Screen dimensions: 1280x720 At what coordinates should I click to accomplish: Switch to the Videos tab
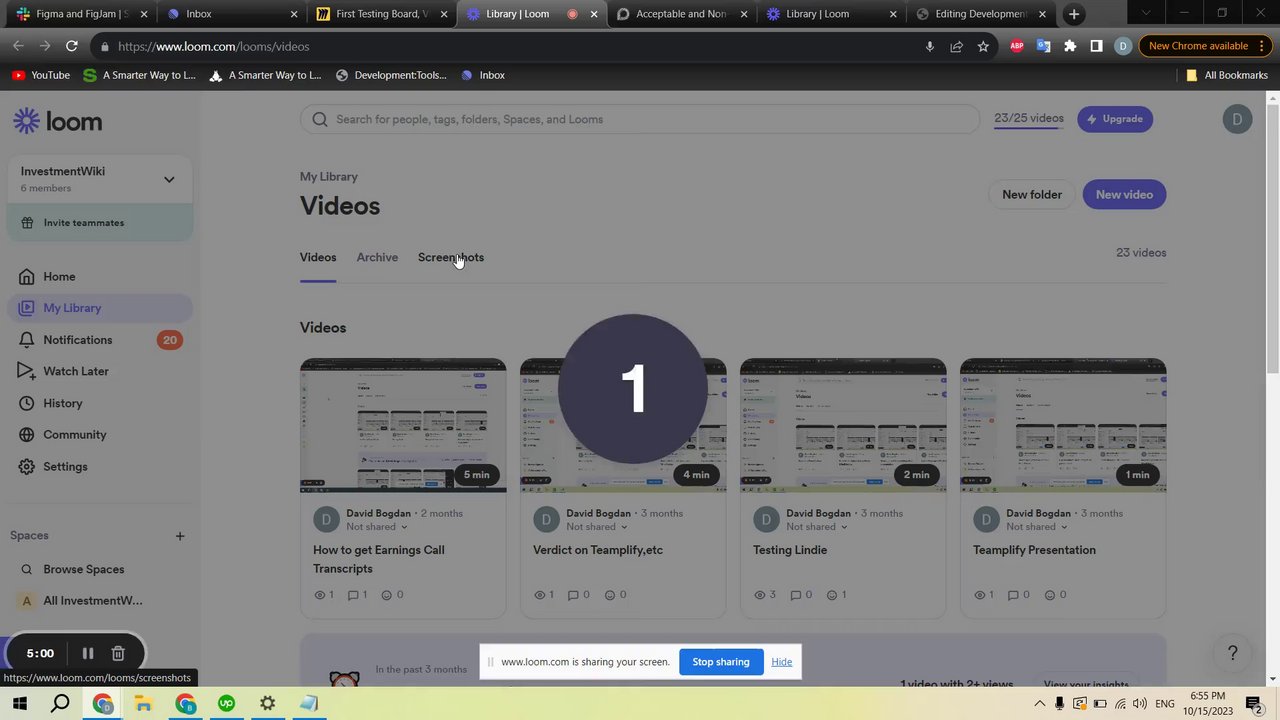pos(318,258)
